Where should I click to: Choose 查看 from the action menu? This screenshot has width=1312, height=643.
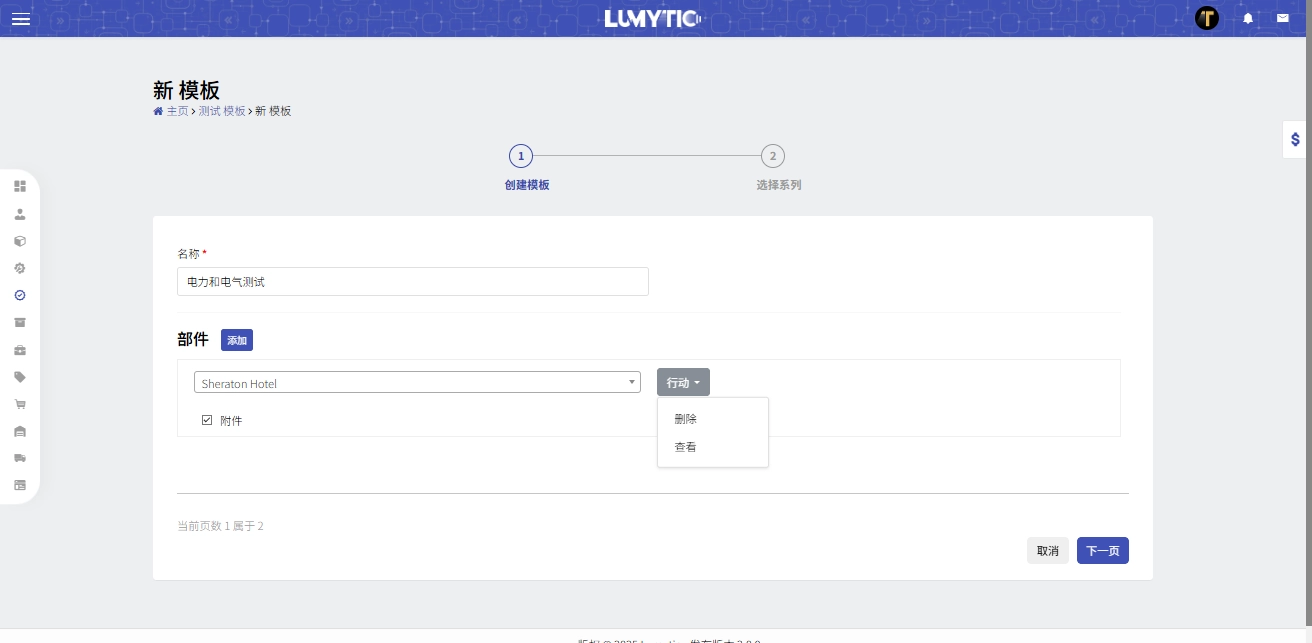pyautogui.click(x=686, y=447)
